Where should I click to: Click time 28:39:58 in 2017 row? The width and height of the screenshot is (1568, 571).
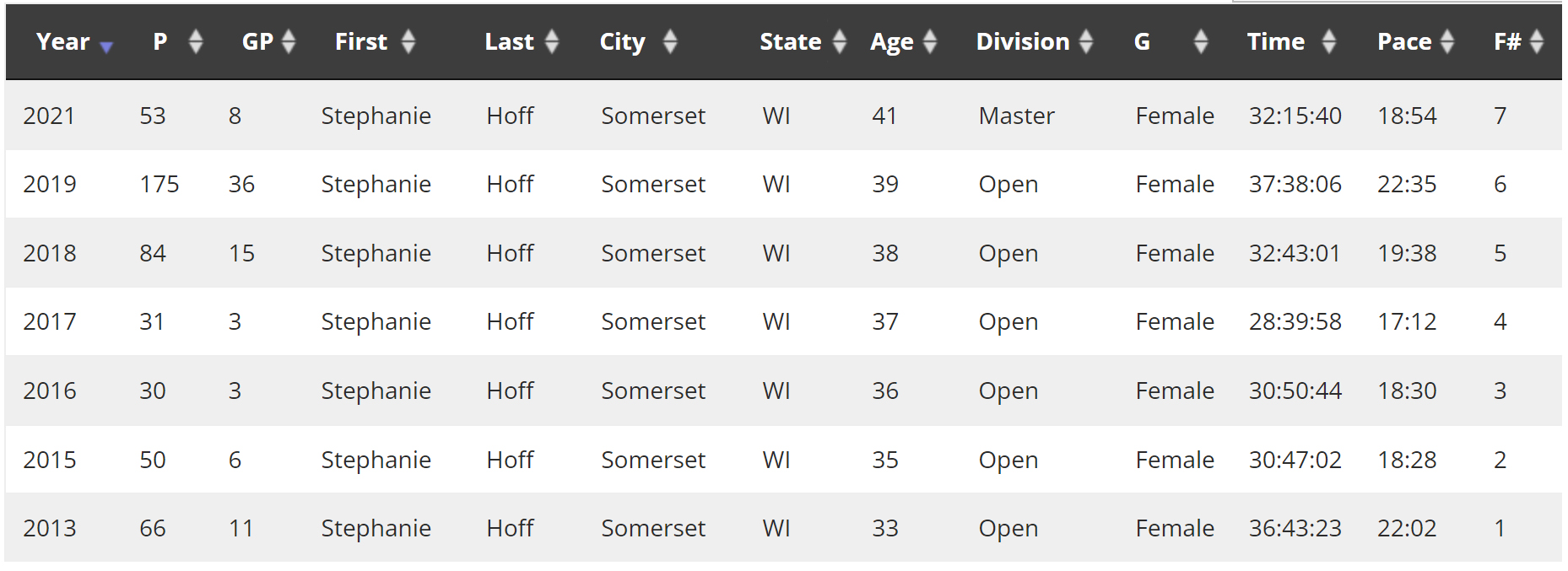[1295, 321]
